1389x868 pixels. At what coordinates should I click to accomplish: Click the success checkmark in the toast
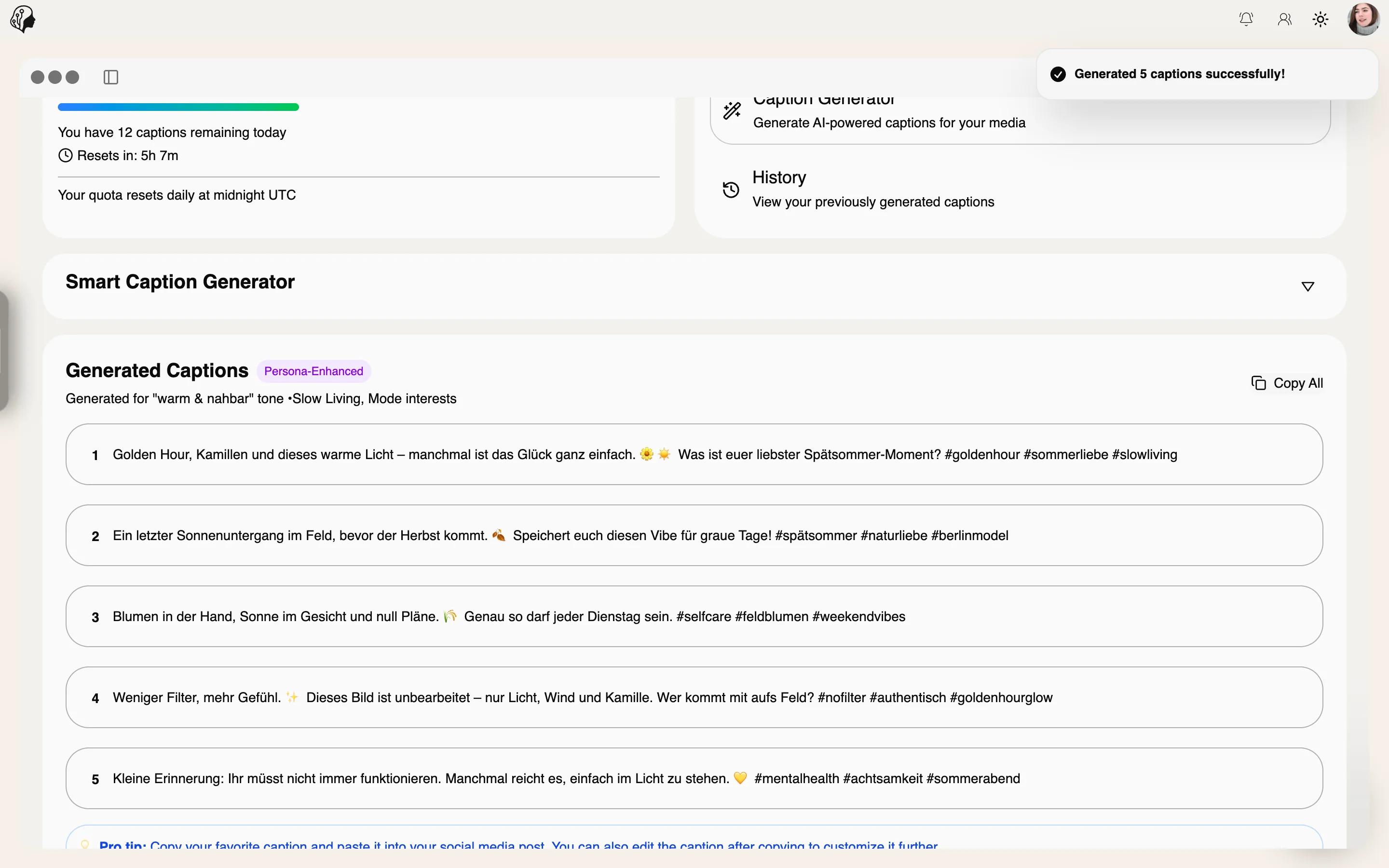[1058, 74]
